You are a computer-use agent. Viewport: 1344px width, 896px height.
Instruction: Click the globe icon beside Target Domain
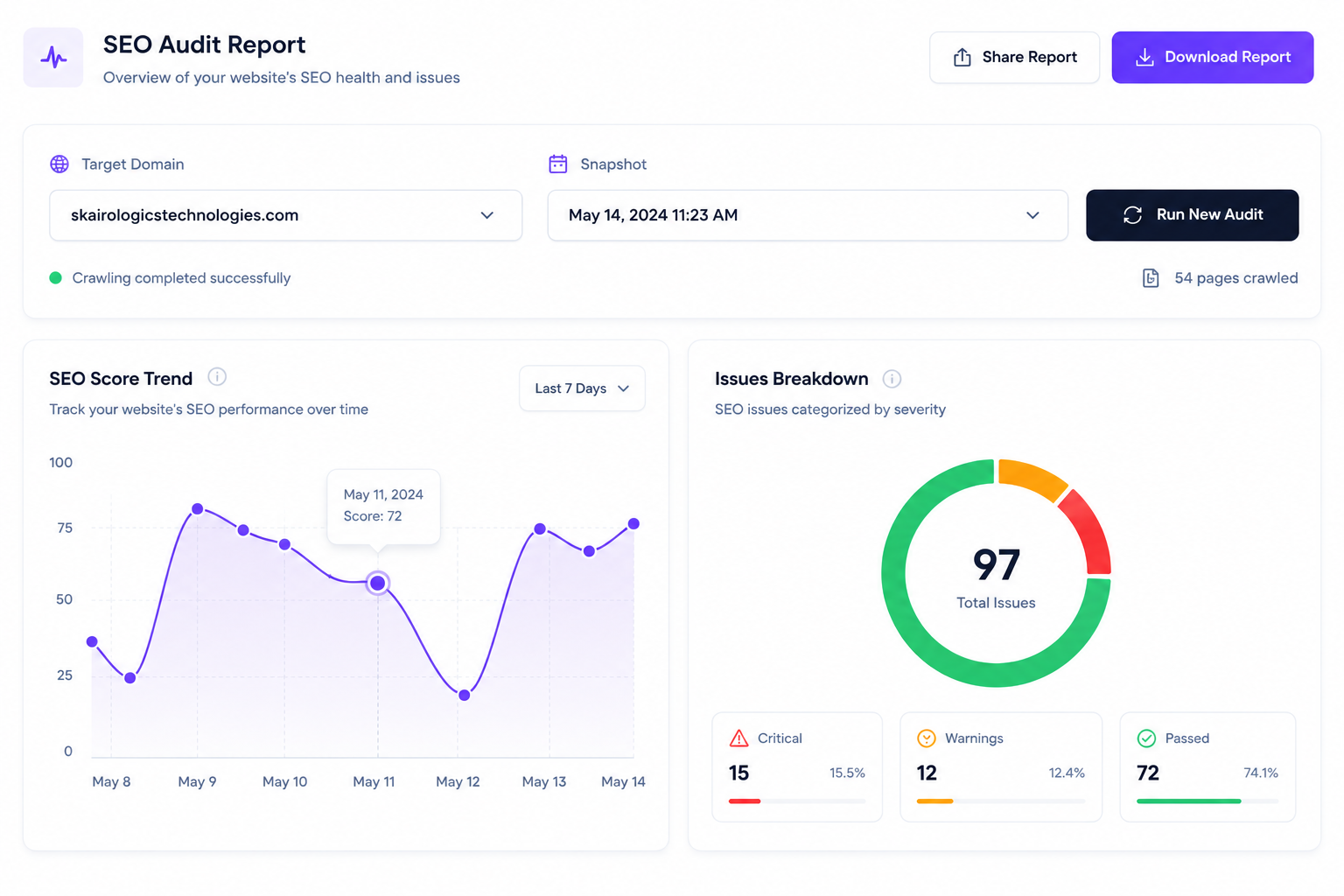coord(59,164)
